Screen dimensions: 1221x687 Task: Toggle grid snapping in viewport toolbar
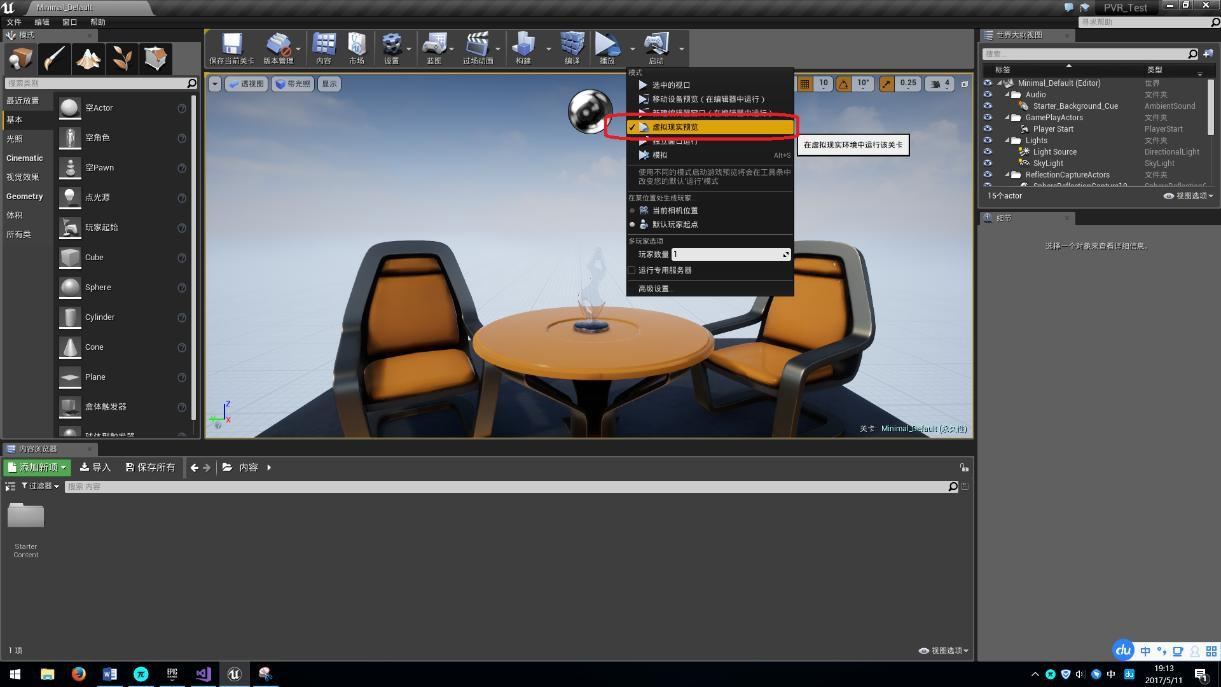click(805, 84)
